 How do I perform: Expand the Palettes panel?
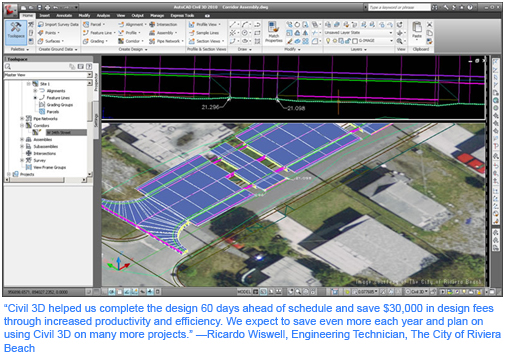tap(20, 49)
